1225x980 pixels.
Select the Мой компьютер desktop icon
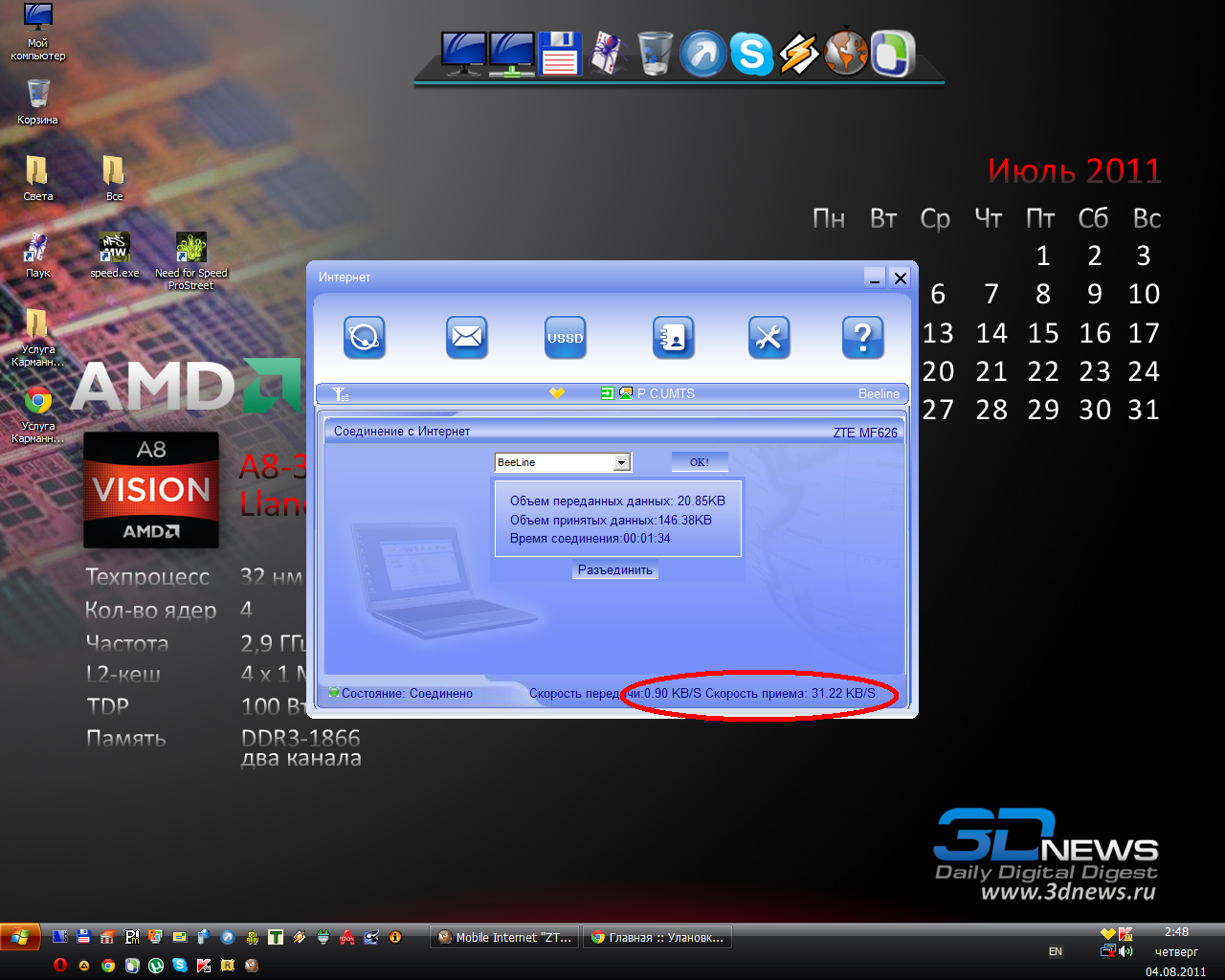tap(38, 33)
